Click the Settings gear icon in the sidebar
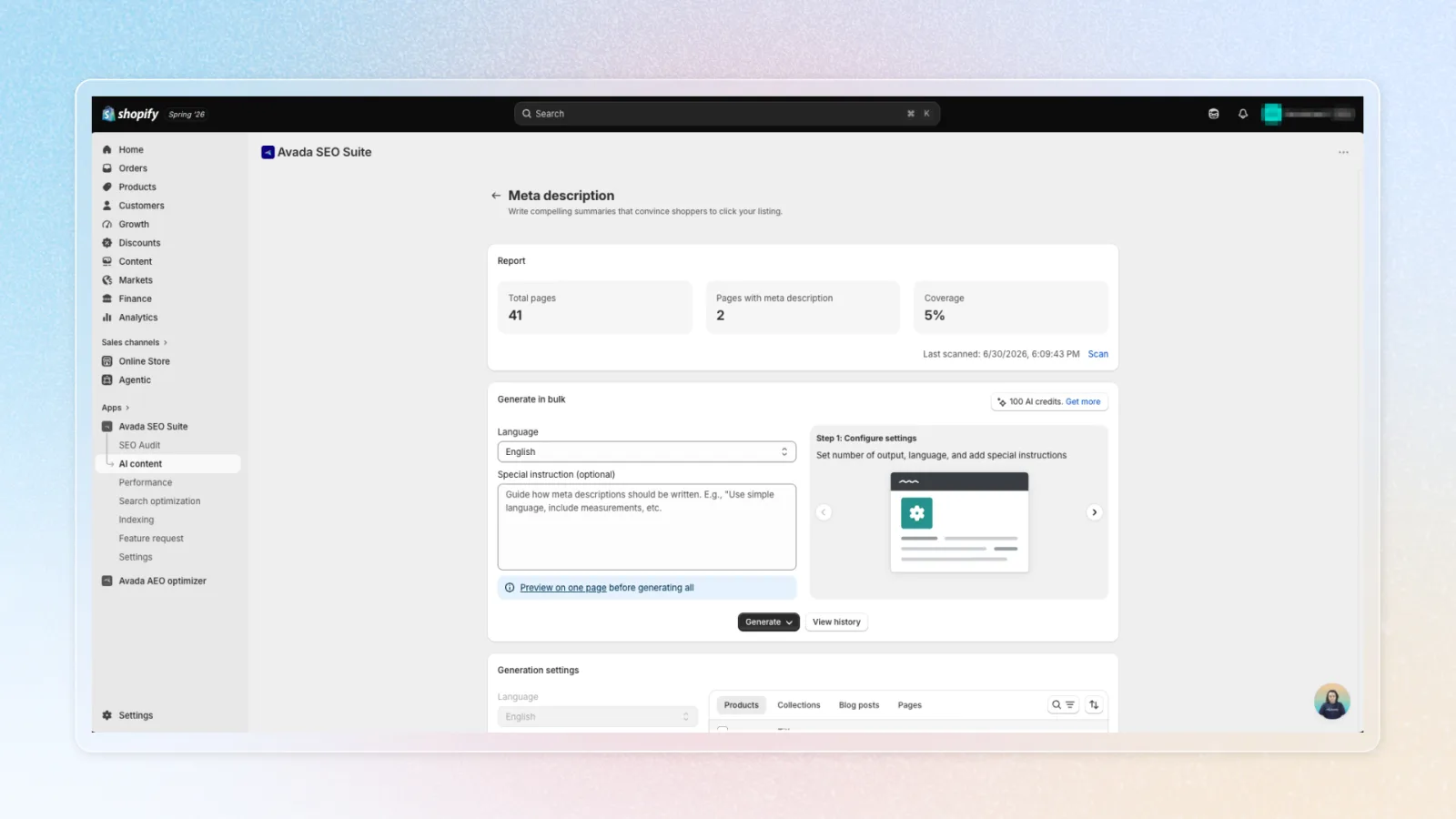 107,715
